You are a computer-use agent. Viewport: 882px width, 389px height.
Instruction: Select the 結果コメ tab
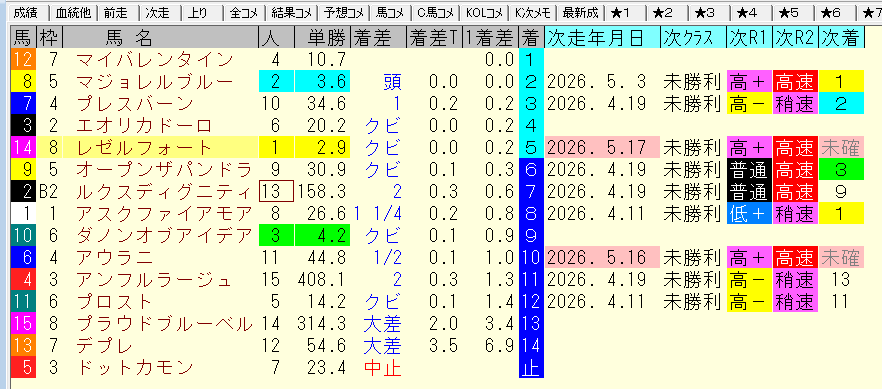pos(290,12)
